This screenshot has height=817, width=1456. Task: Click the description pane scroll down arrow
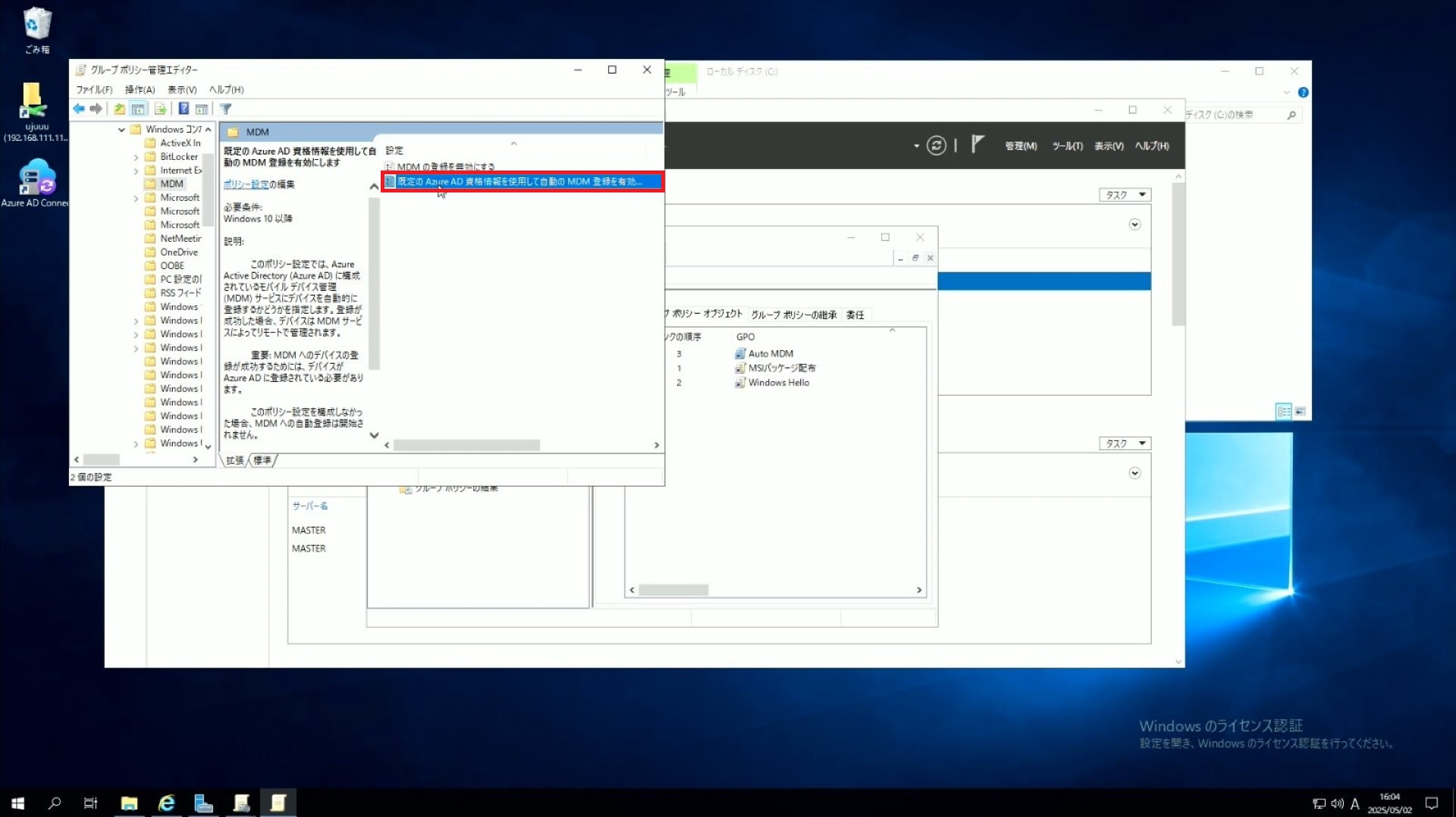tap(374, 435)
